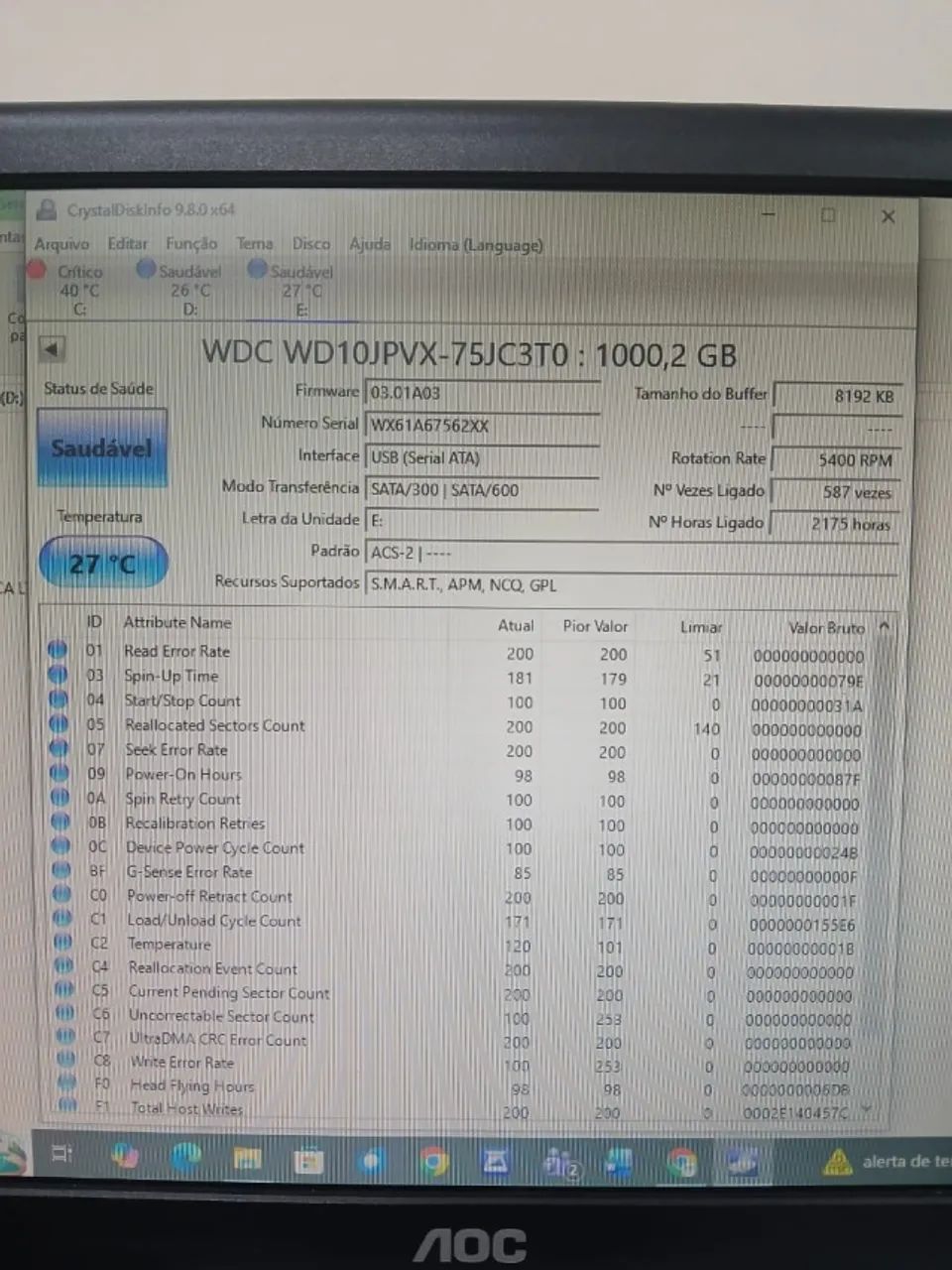Click status icon of Read Error Rate row
The height and width of the screenshot is (1270, 952).
coord(58,650)
